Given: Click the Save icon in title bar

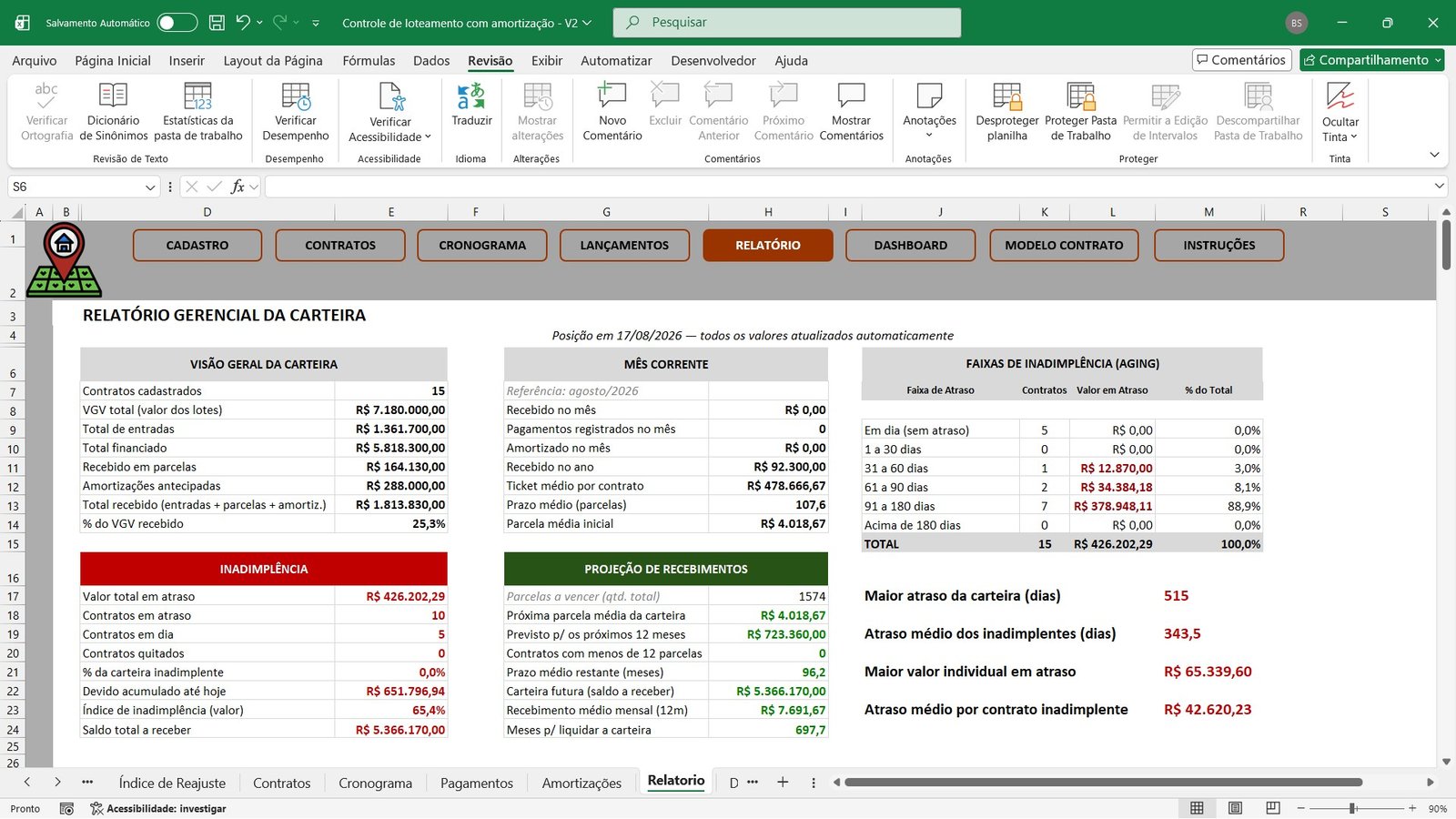Looking at the screenshot, I should (217, 23).
